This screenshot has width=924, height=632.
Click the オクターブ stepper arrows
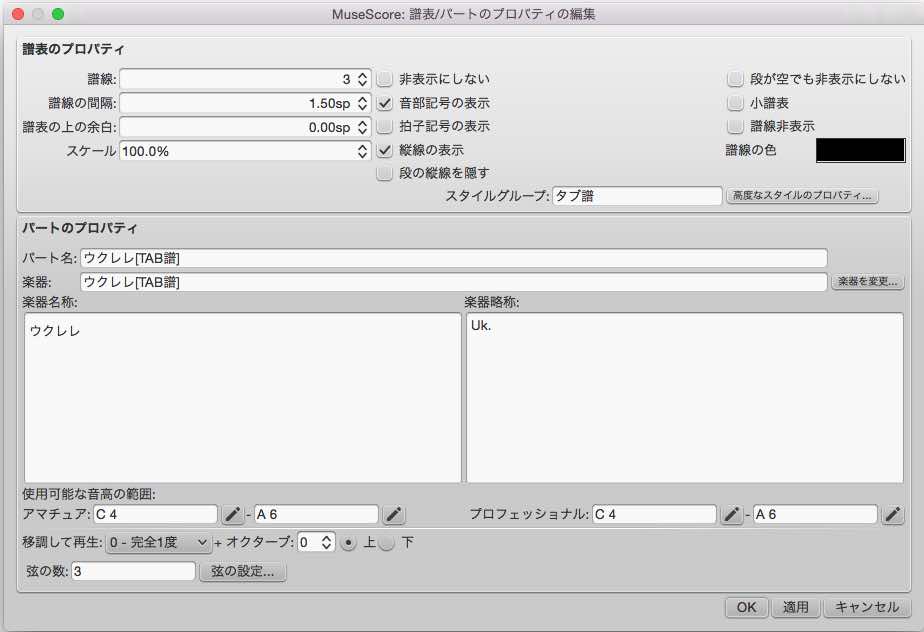point(326,543)
